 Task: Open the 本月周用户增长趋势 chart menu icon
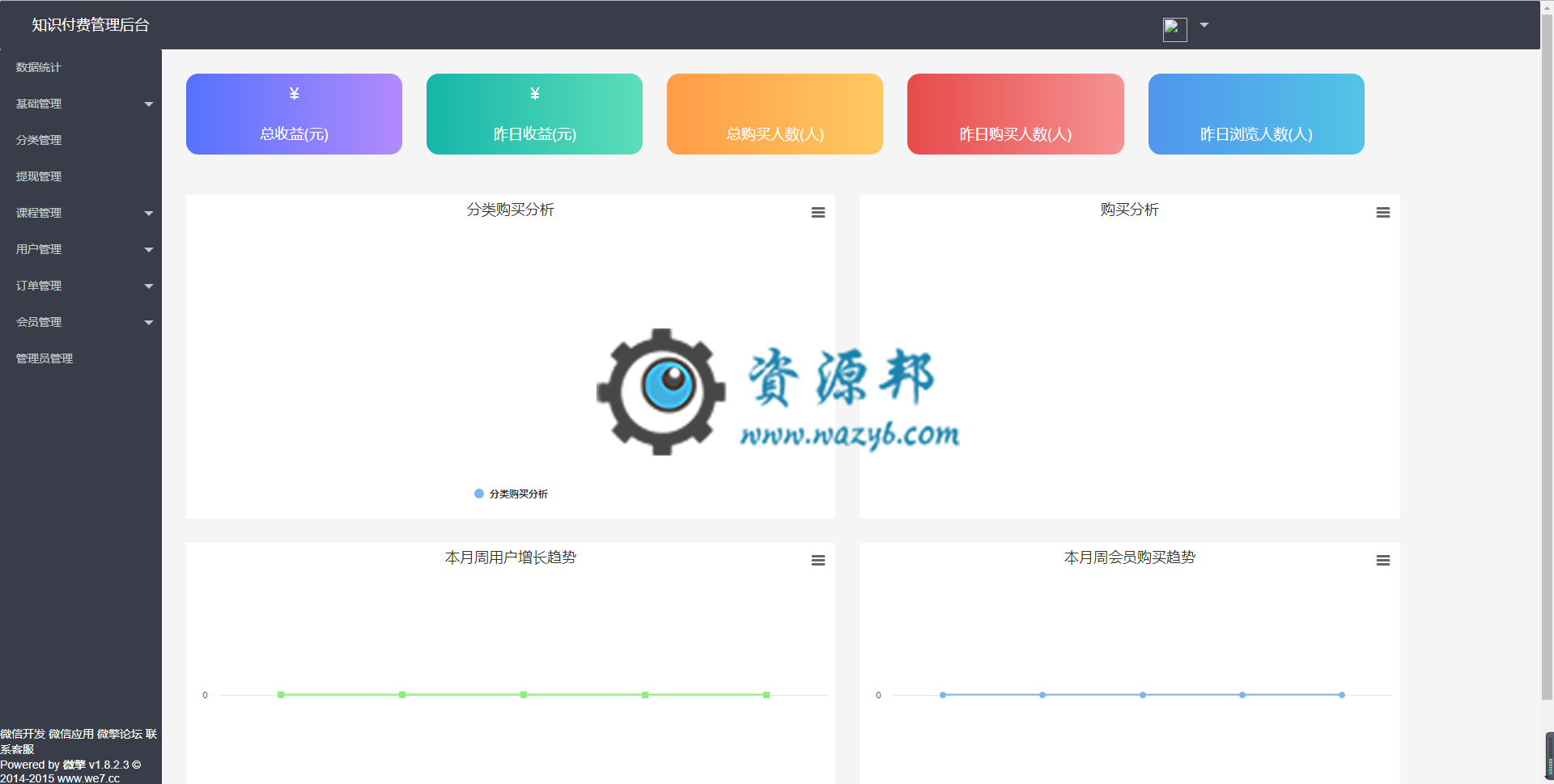coord(818,561)
